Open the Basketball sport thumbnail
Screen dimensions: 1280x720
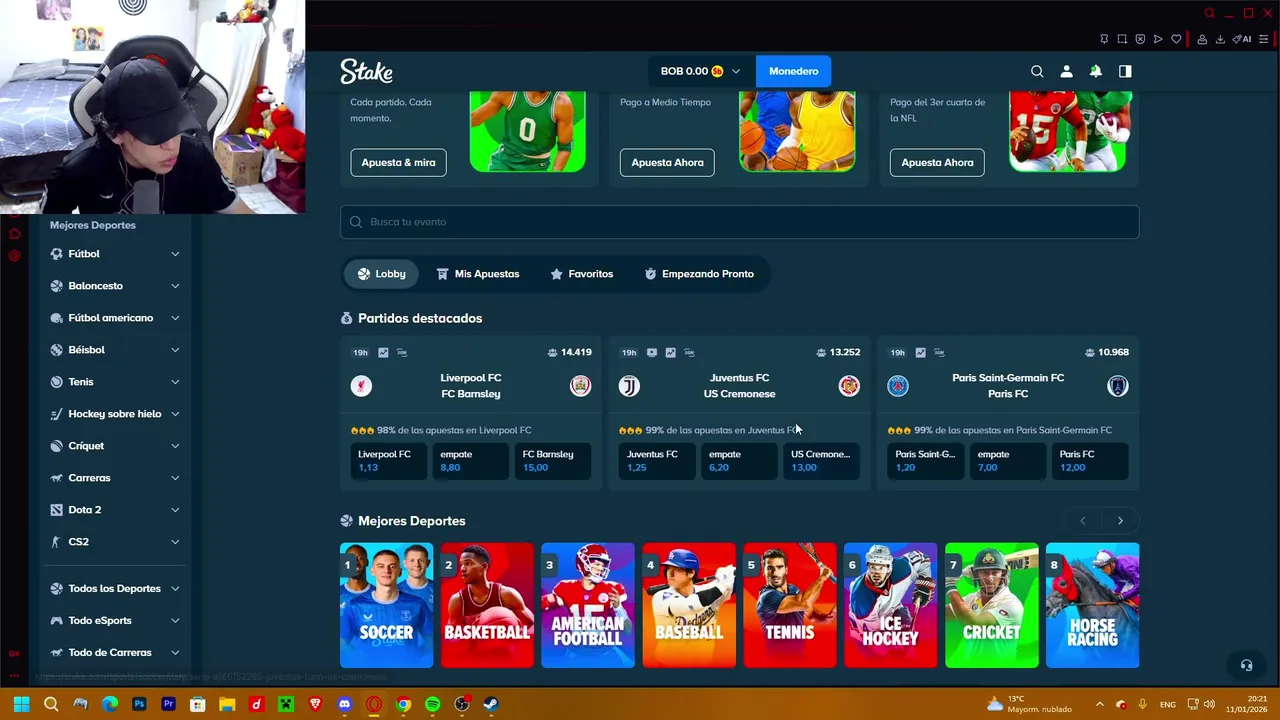click(487, 605)
